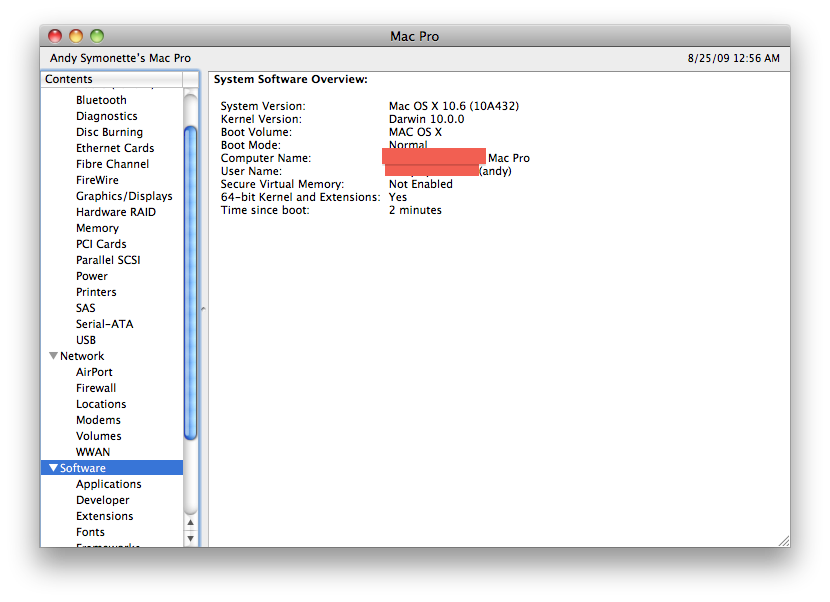
Task: Click 'Andy Symonette's Mac Pro' label
Action: 120,58
